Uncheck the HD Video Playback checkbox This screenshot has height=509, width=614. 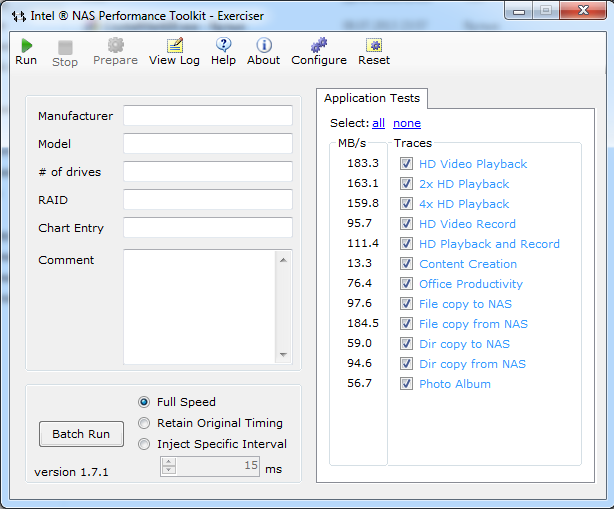(x=406, y=164)
